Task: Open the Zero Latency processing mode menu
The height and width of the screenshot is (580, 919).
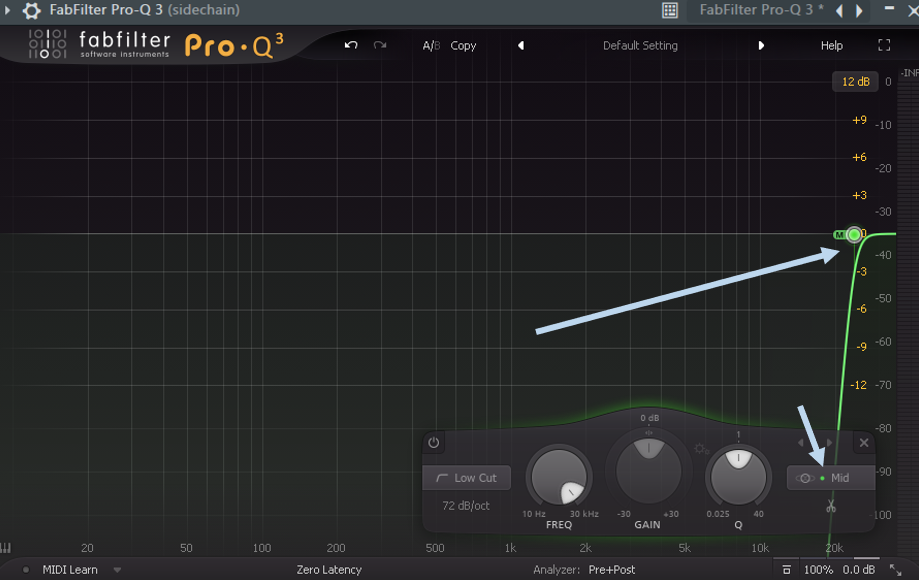Action: [x=329, y=569]
